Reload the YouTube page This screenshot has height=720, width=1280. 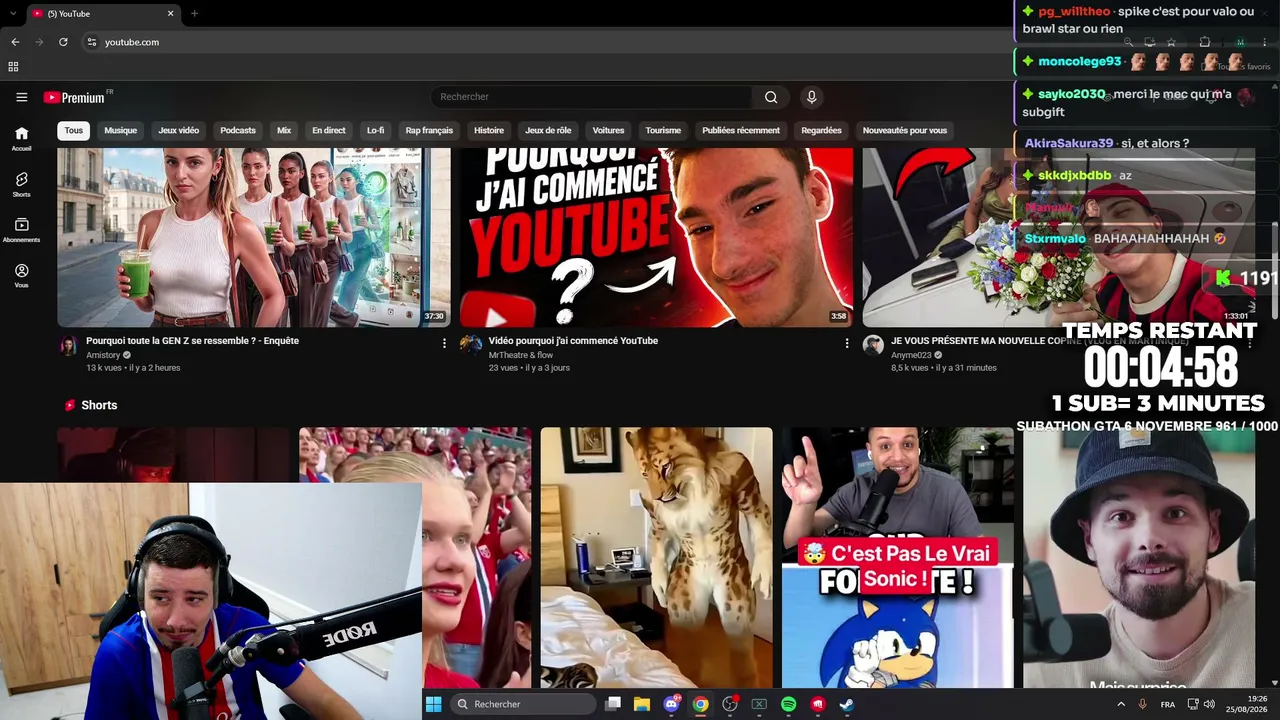pyautogui.click(x=63, y=42)
